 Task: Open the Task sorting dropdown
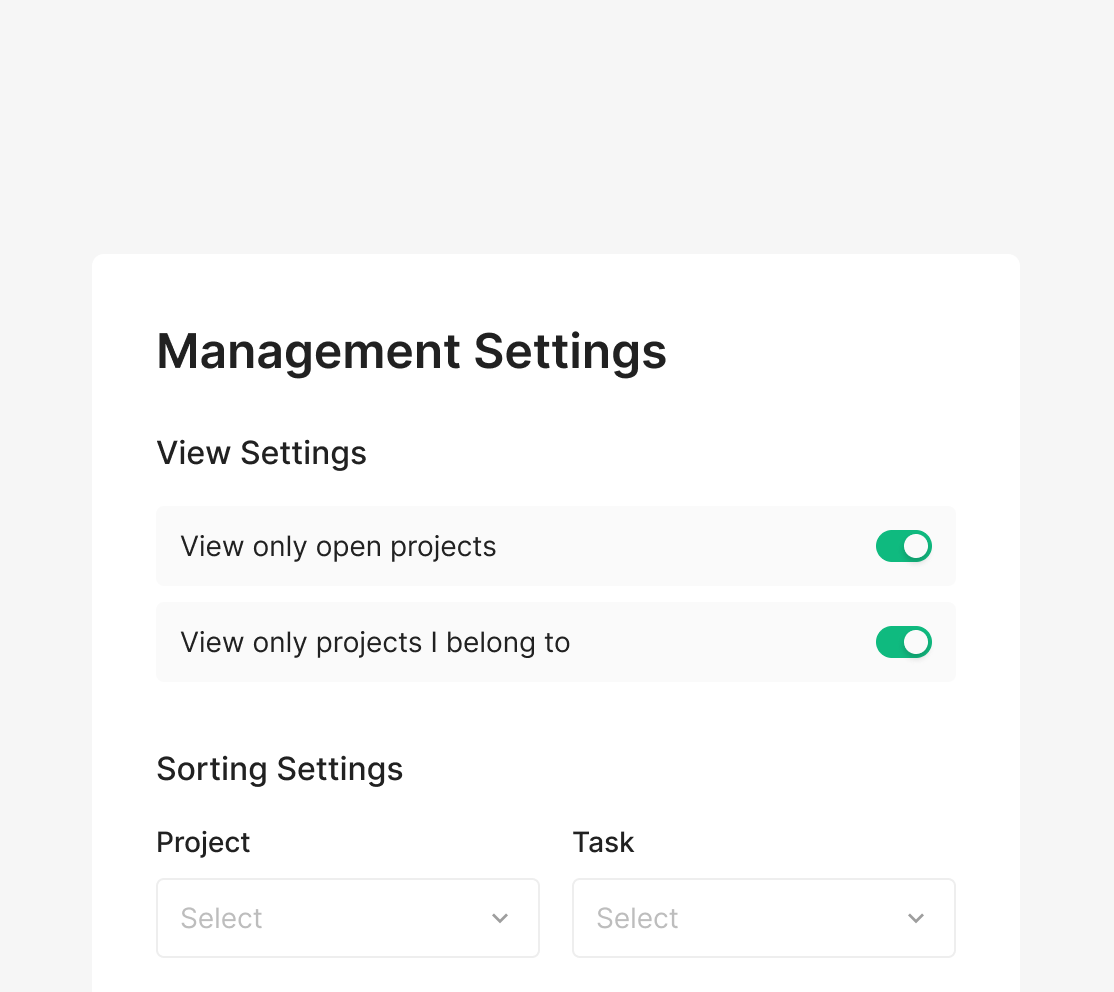763,918
